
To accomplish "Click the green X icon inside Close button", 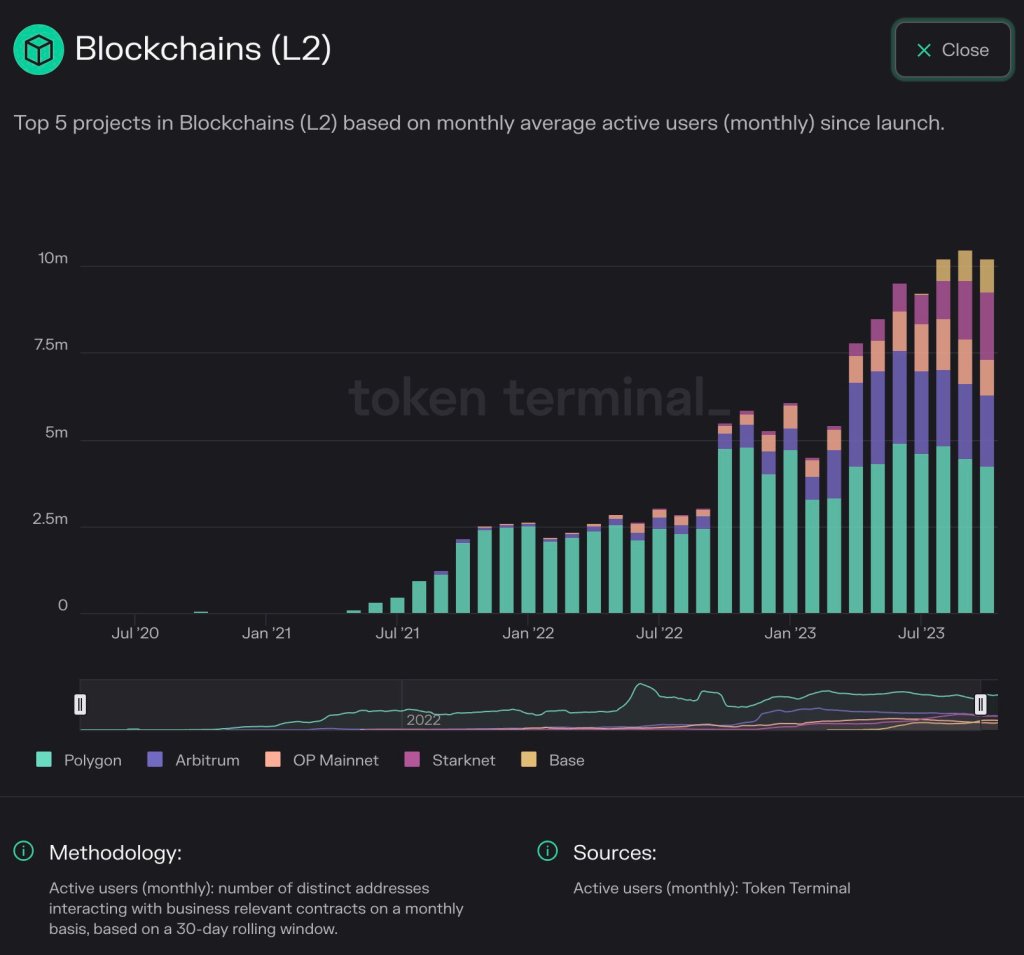I will click(922, 50).
